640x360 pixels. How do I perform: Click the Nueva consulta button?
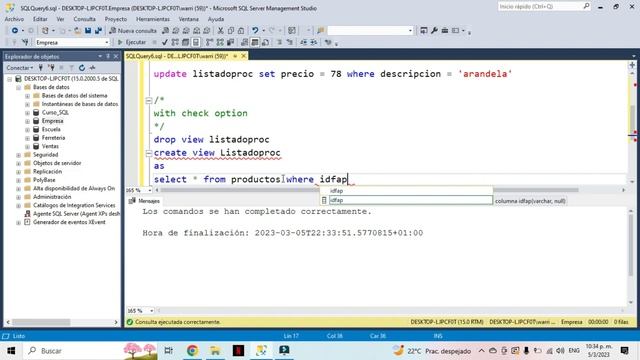tap(133, 31)
